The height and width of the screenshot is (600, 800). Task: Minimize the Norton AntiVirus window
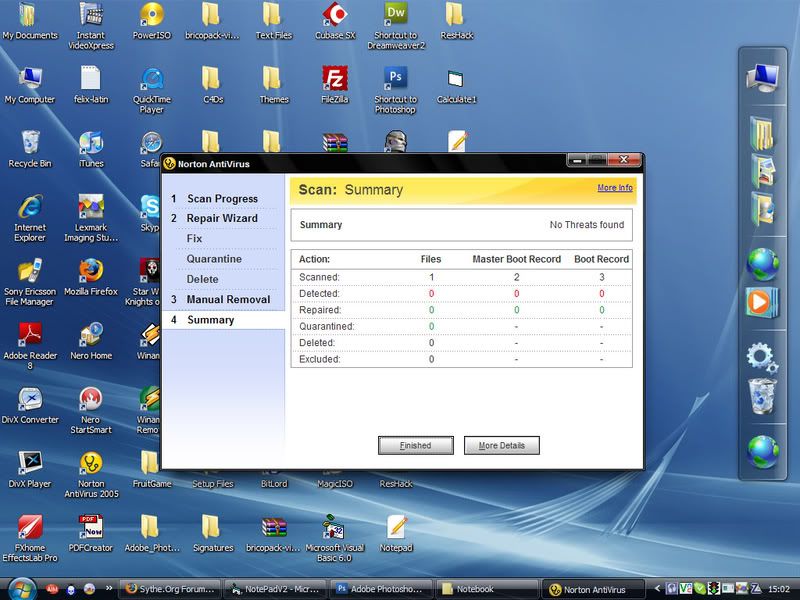577,160
